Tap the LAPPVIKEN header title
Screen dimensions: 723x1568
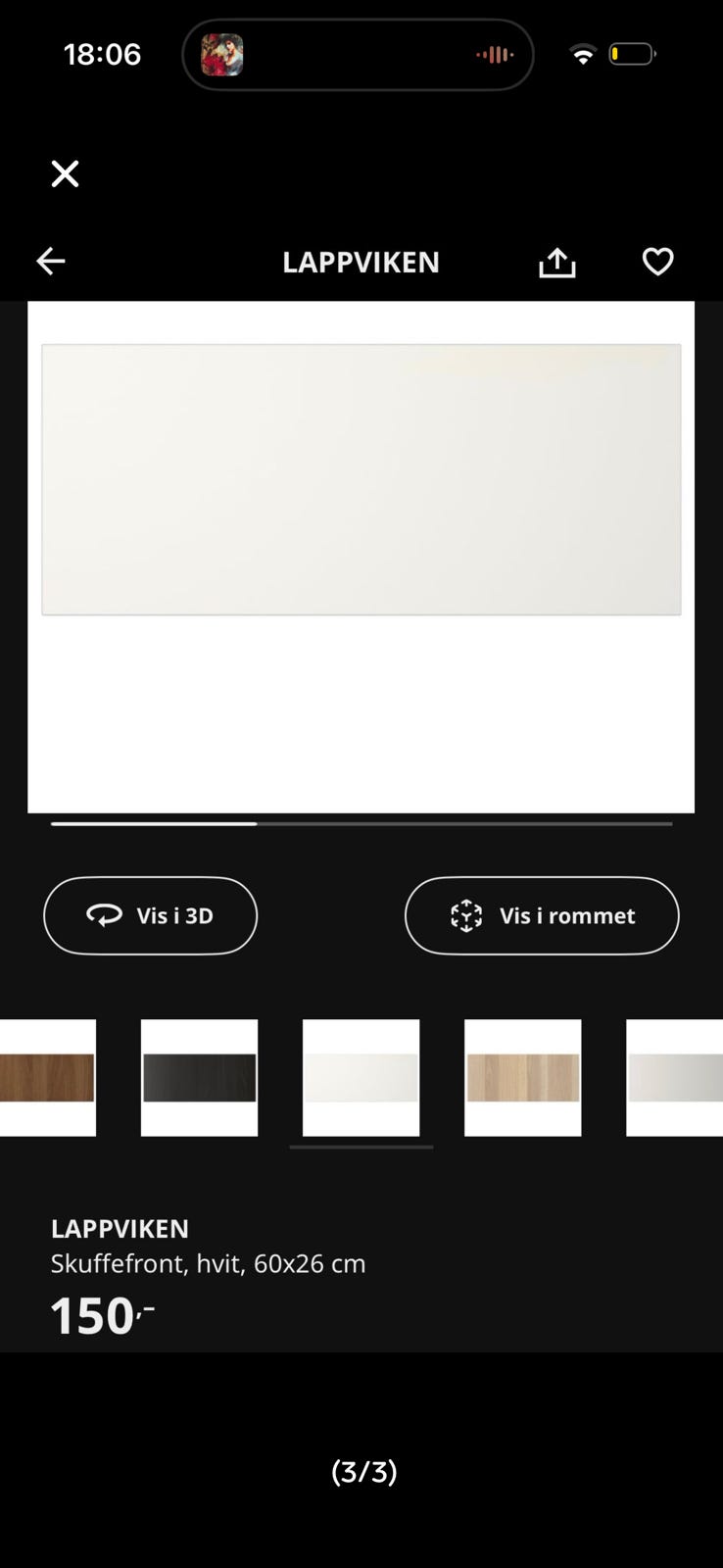(x=361, y=262)
